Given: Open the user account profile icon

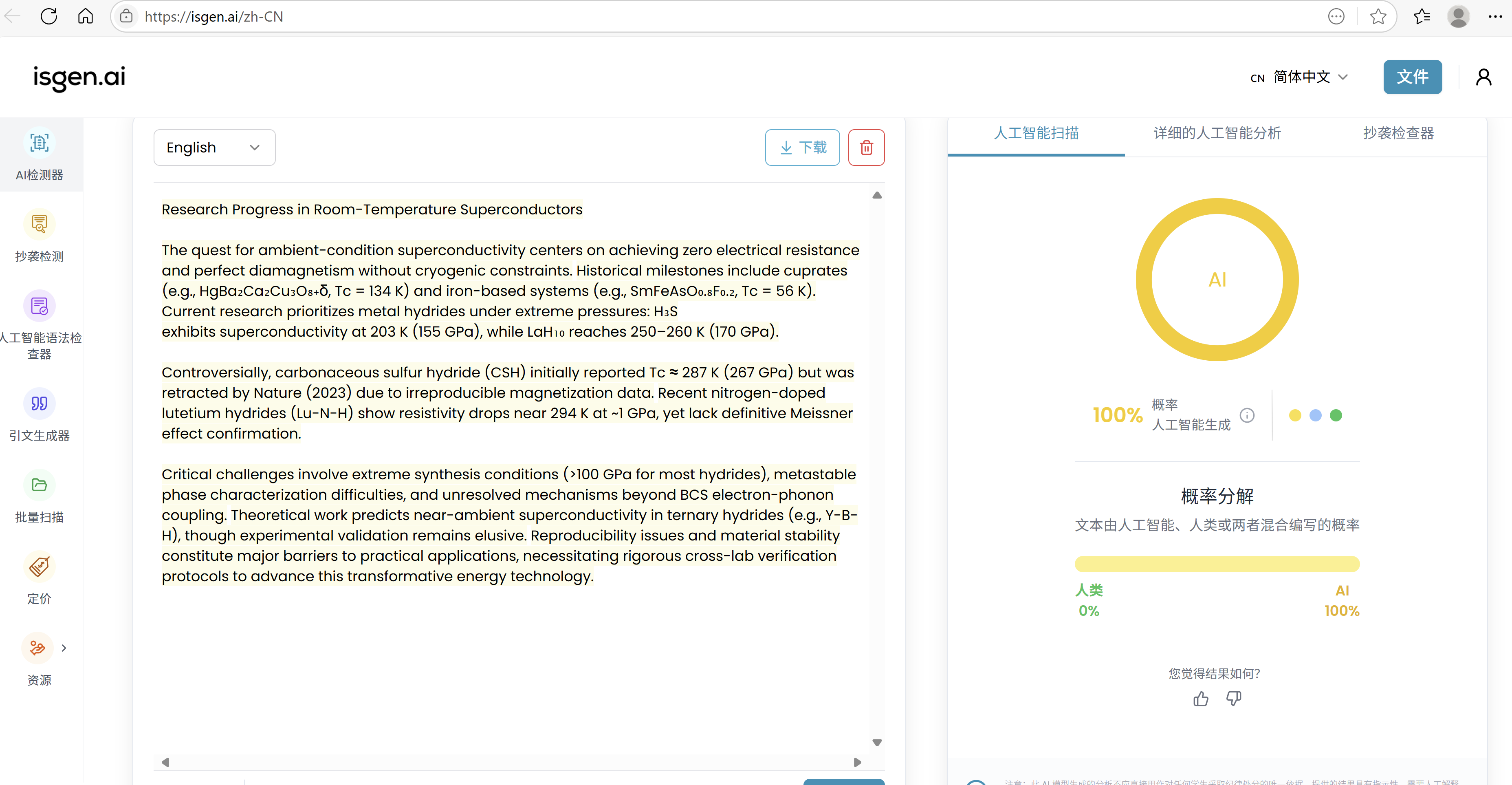Looking at the screenshot, I should click(1483, 77).
